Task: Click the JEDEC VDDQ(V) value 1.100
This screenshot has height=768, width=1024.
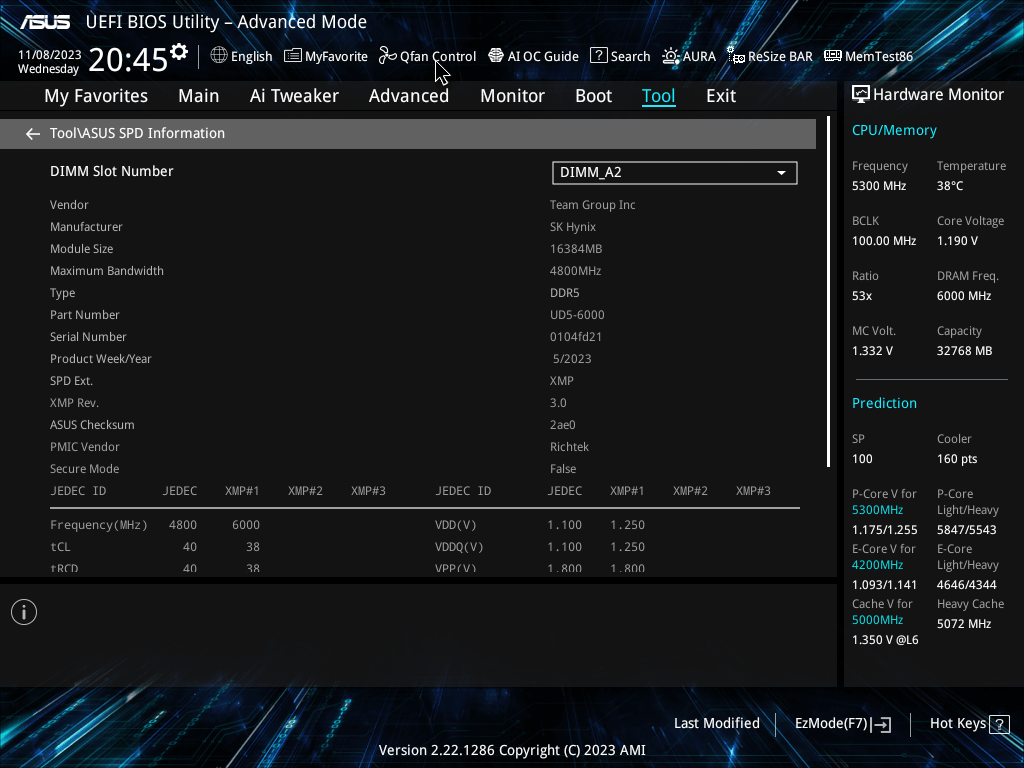Action: [x=564, y=547]
